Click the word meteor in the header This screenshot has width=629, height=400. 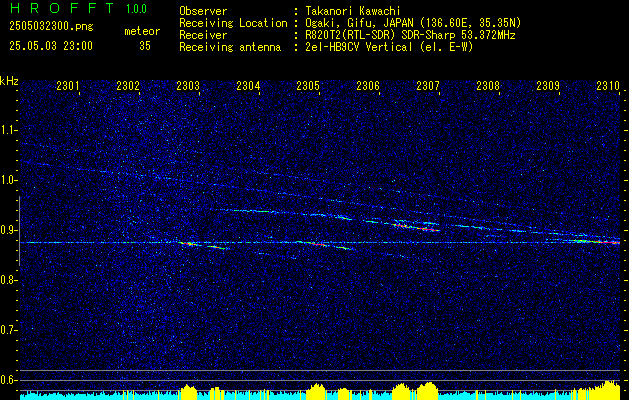142,31
